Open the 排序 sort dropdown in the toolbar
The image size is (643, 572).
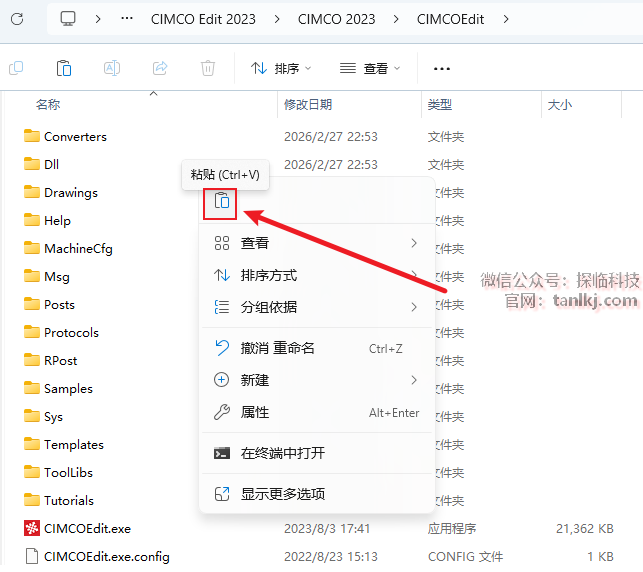[281, 68]
